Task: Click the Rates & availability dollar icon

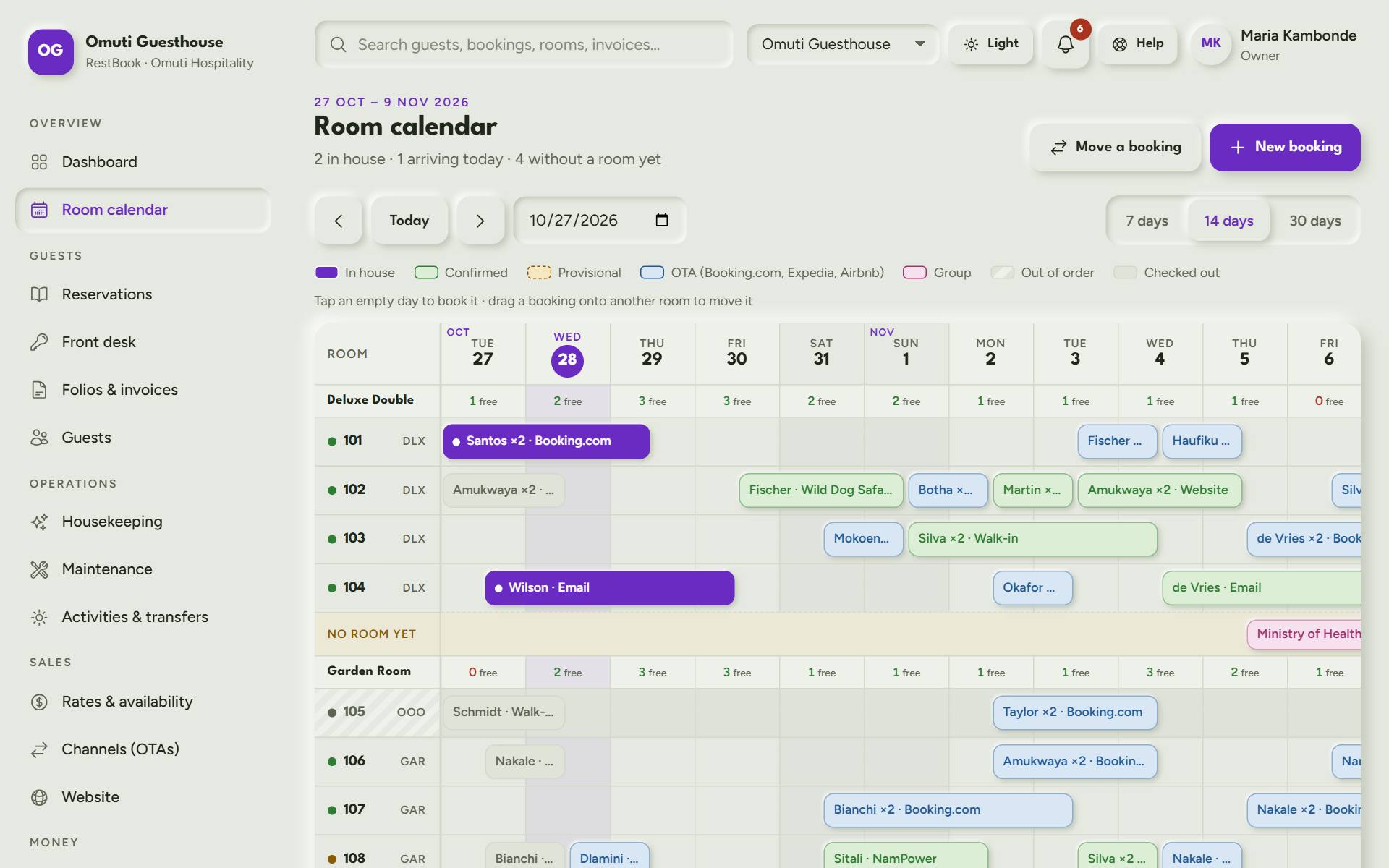Action: click(x=39, y=702)
